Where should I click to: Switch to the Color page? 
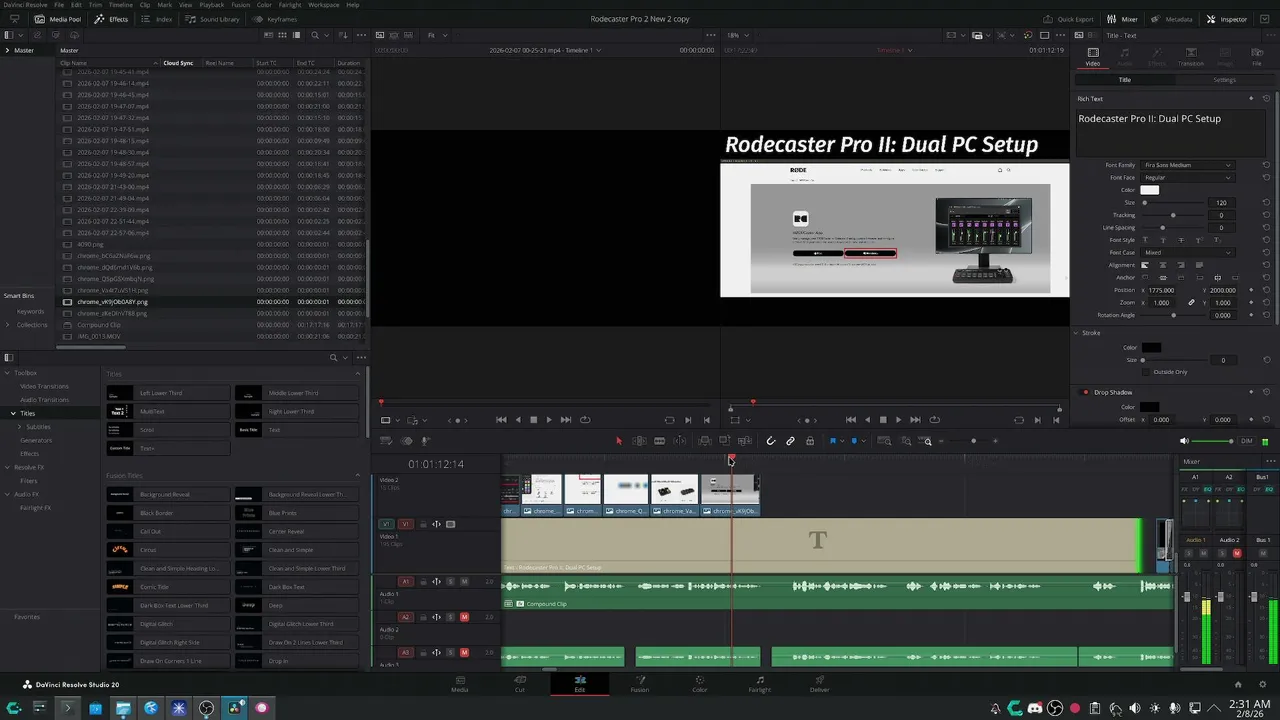pos(699,684)
